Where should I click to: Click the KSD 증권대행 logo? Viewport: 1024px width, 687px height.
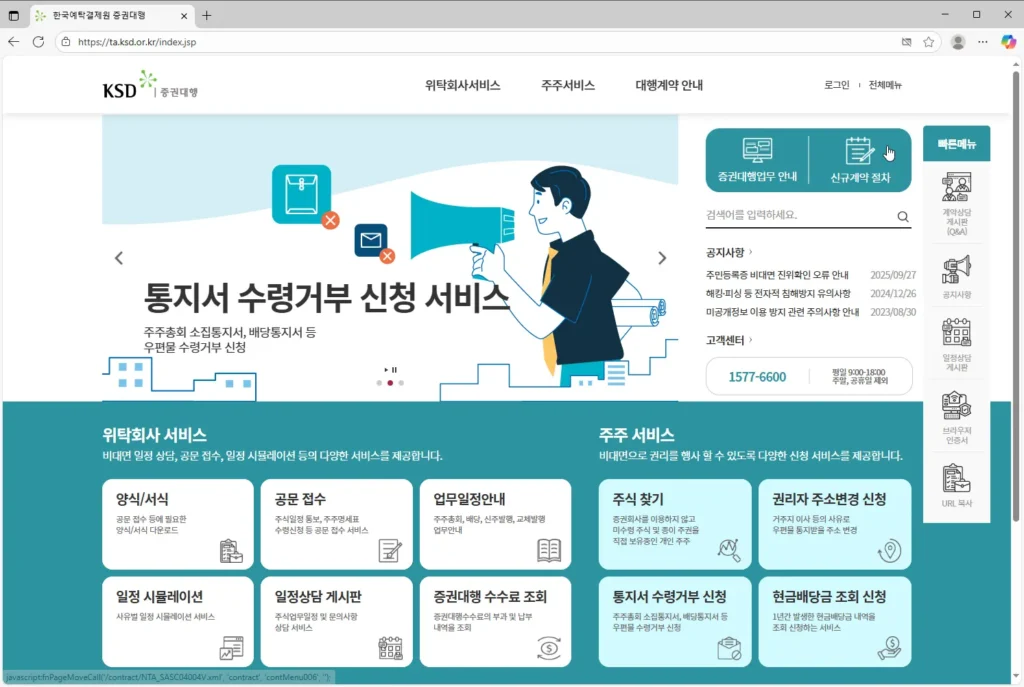click(x=150, y=86)
